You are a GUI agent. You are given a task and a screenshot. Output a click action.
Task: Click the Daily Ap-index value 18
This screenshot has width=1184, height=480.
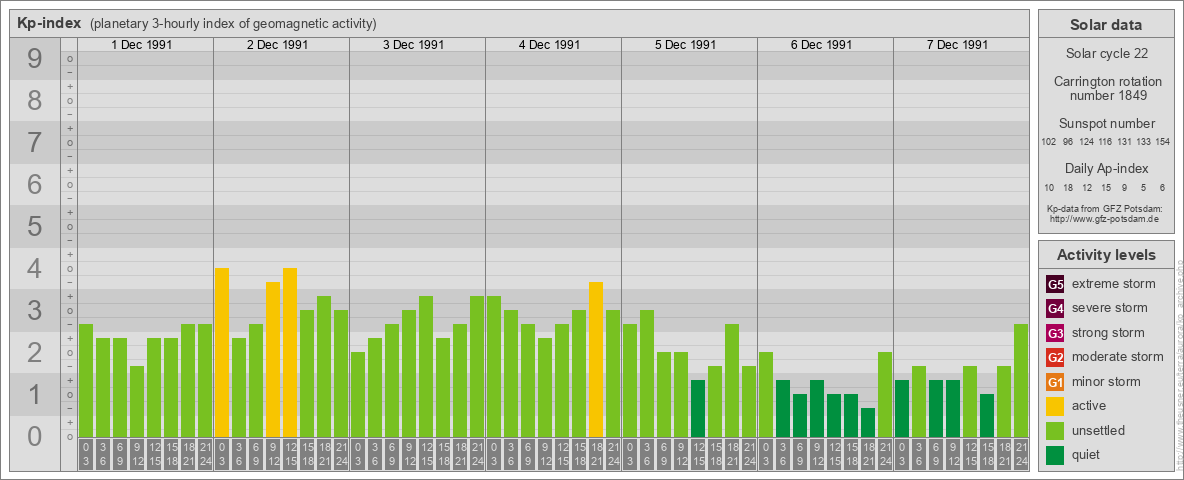(x=1068, y=187)
